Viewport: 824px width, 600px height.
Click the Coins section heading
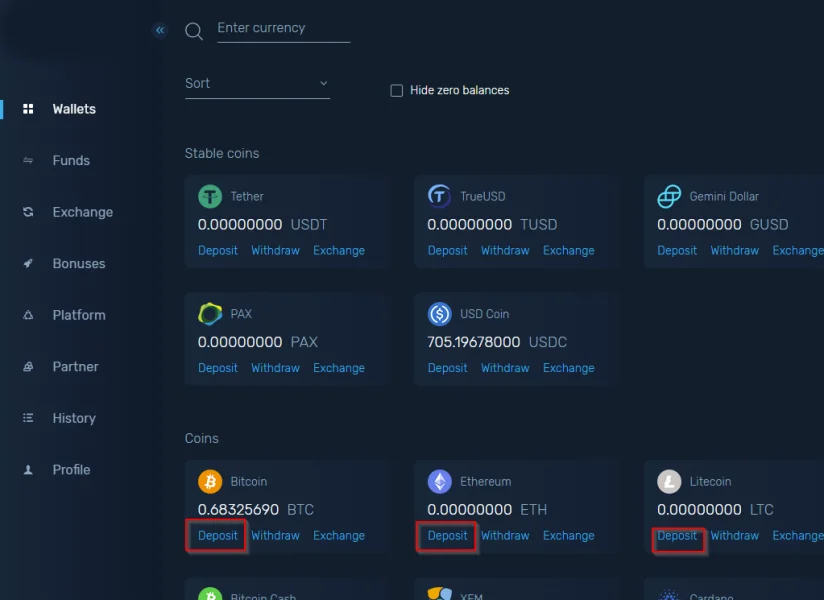[x=201, y=438]
